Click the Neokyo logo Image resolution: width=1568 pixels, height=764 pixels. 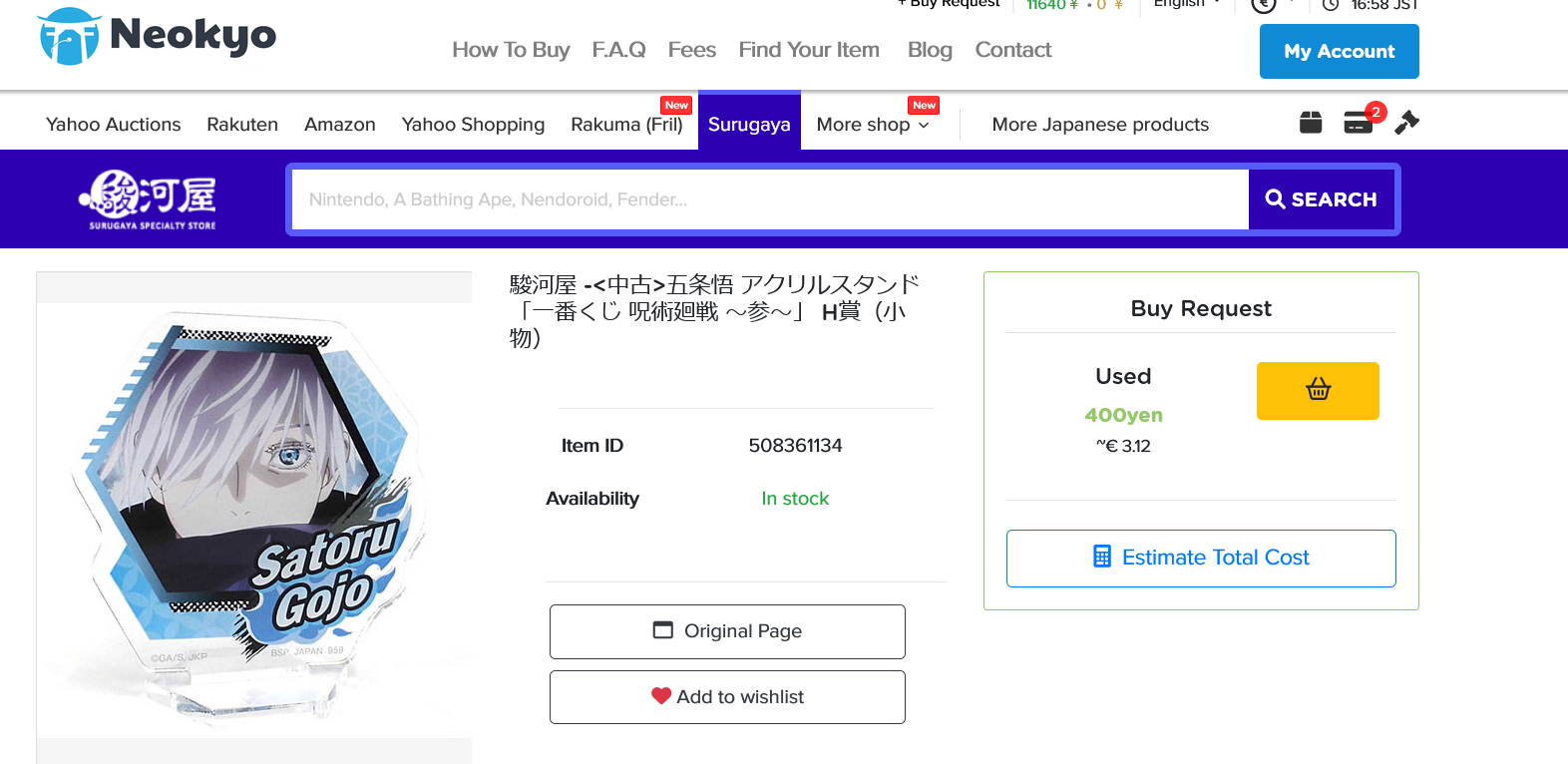(x=156, y=38)
